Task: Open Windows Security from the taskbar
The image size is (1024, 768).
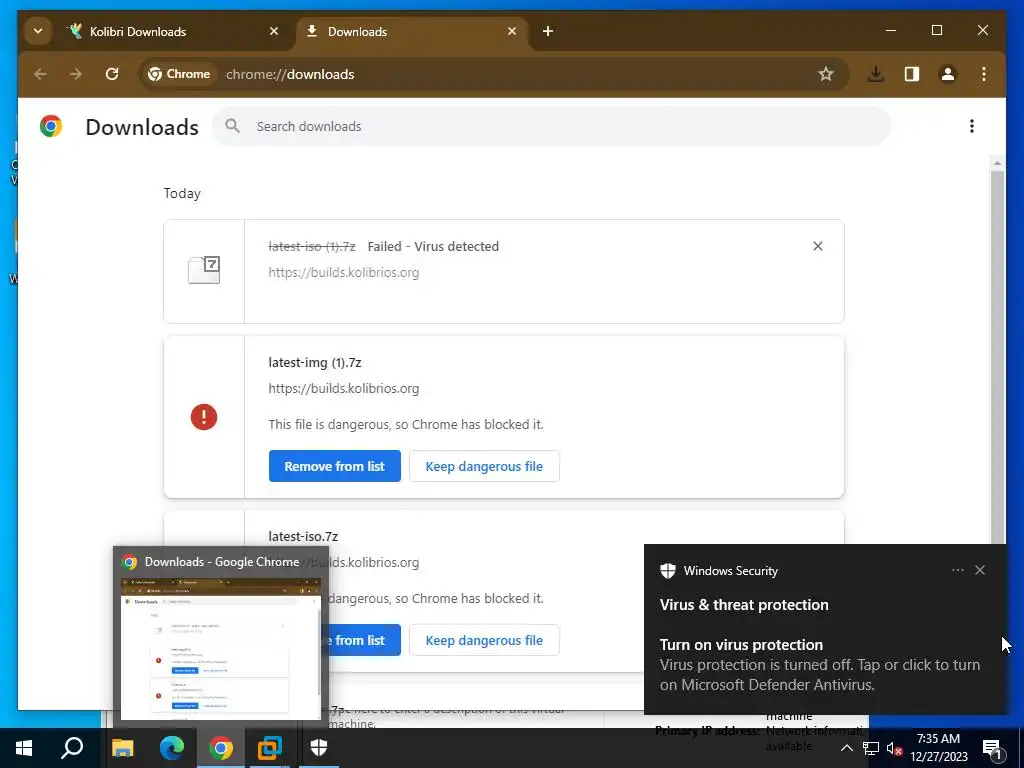Action: pyautogui.click(x=319, y=748)
